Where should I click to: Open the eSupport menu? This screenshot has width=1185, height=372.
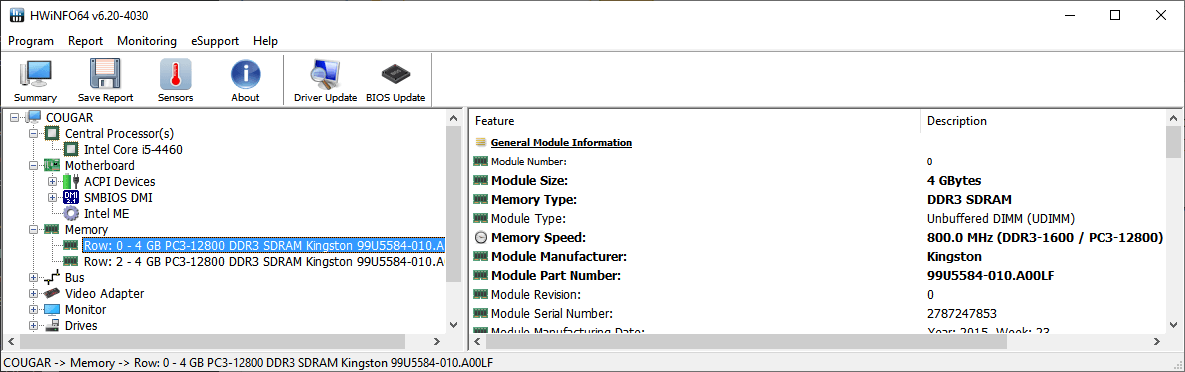[x=215, y=41]
